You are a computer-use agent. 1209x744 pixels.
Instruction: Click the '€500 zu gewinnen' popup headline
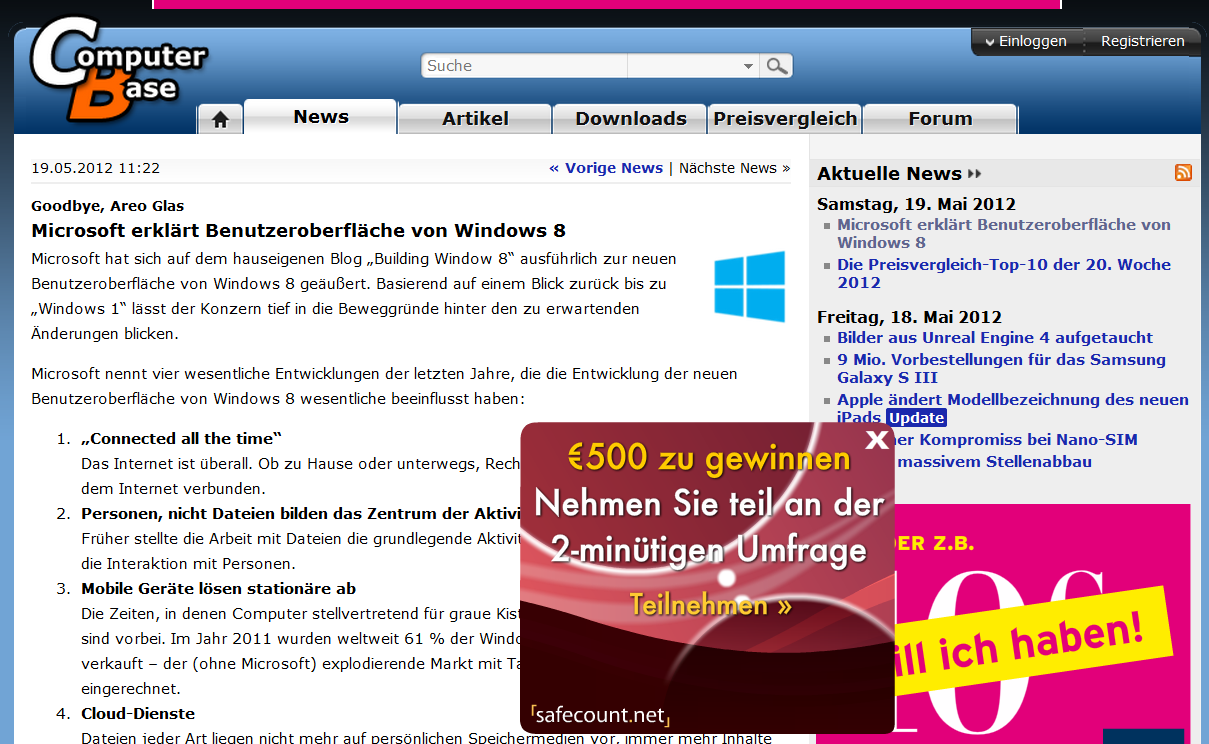click(708, 459)
